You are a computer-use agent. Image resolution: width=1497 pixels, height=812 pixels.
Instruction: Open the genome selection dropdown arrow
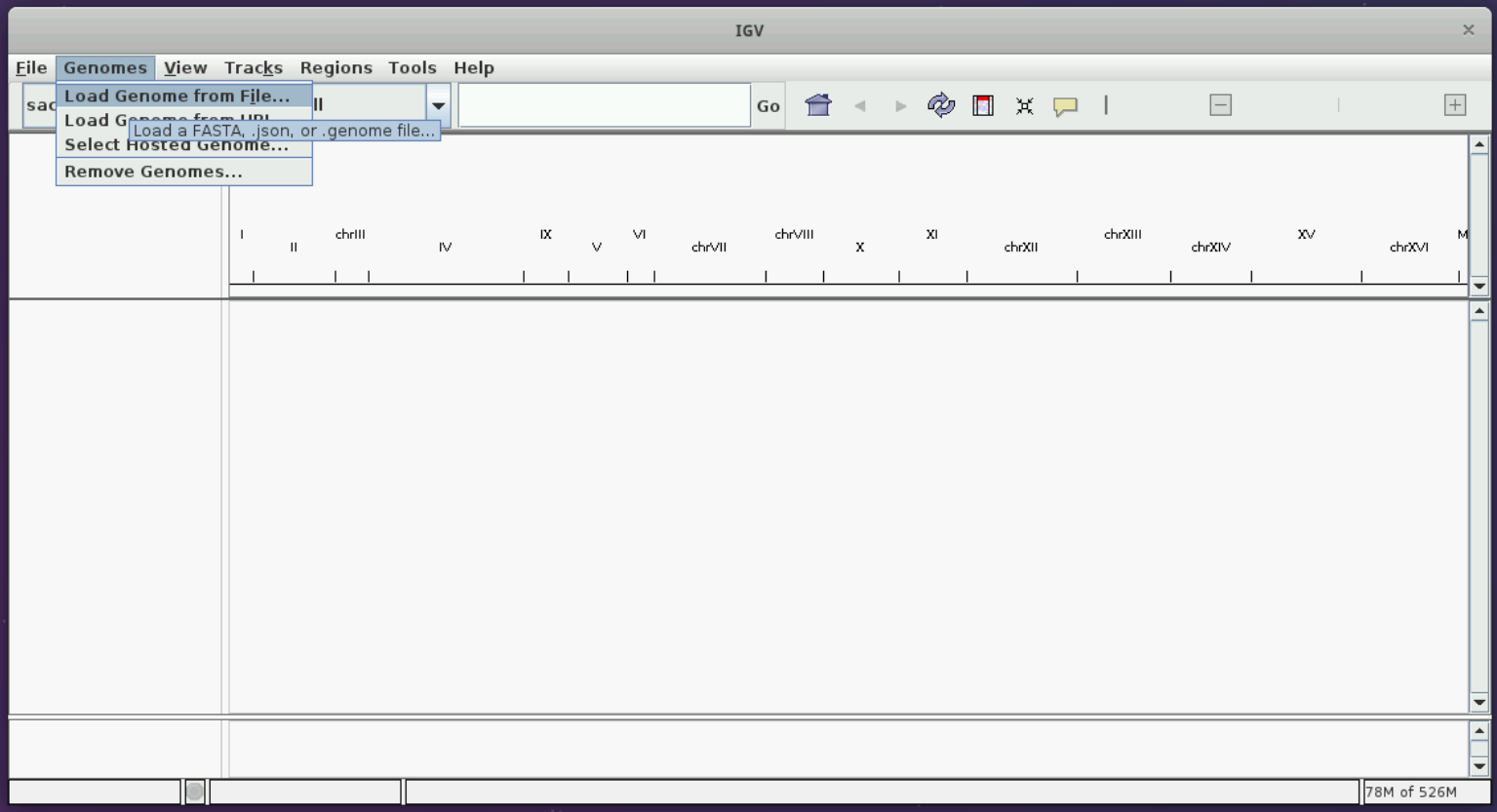point(438,104)
